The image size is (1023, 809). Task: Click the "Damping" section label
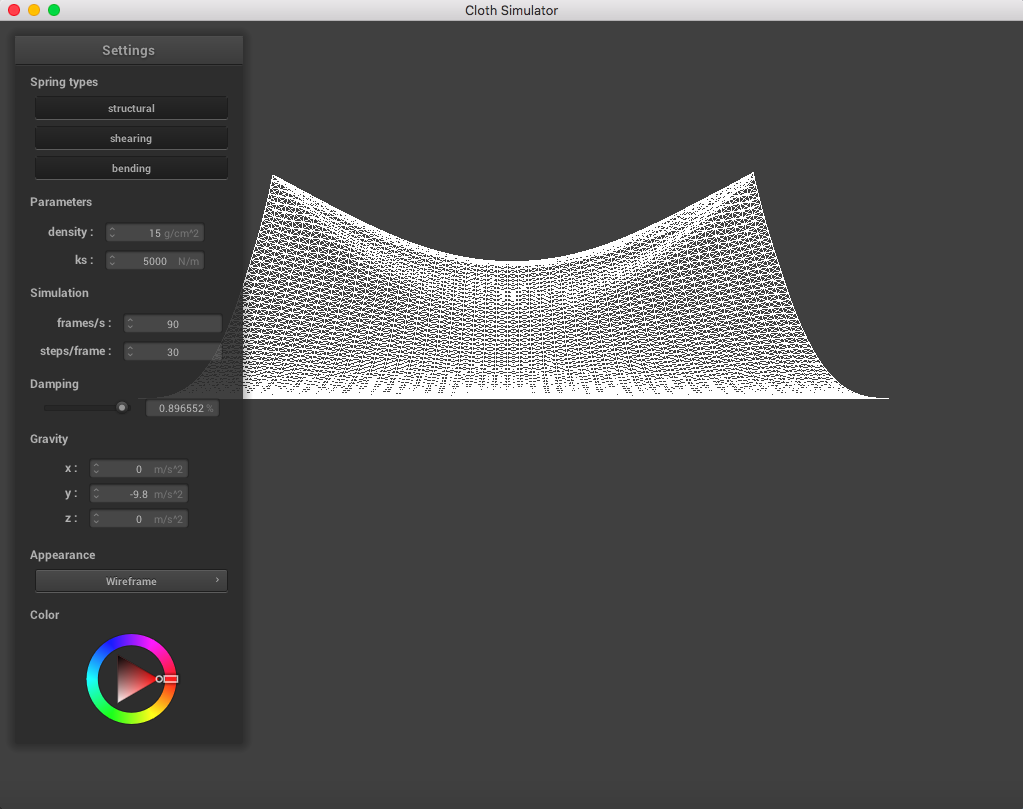pyautogui.click(x=54, y=384)
